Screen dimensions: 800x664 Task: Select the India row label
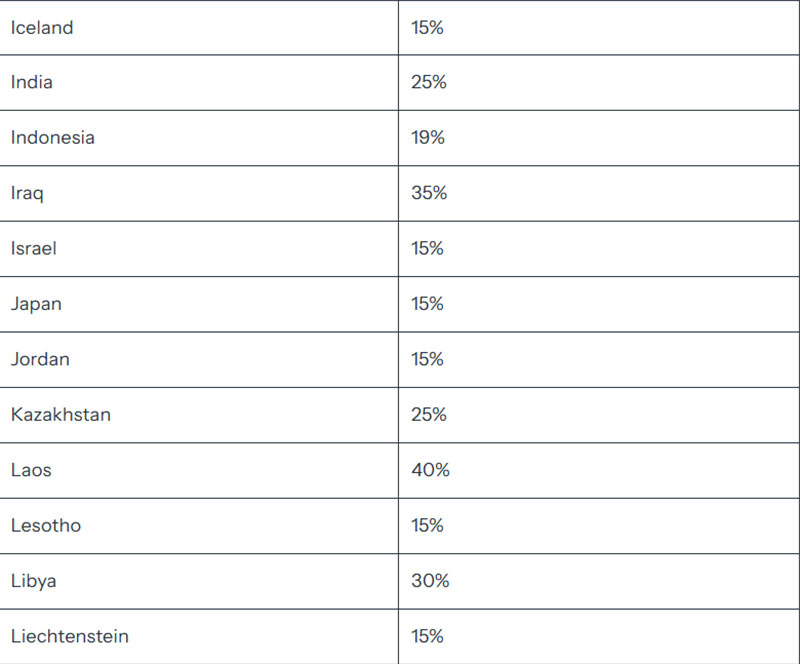32,82
